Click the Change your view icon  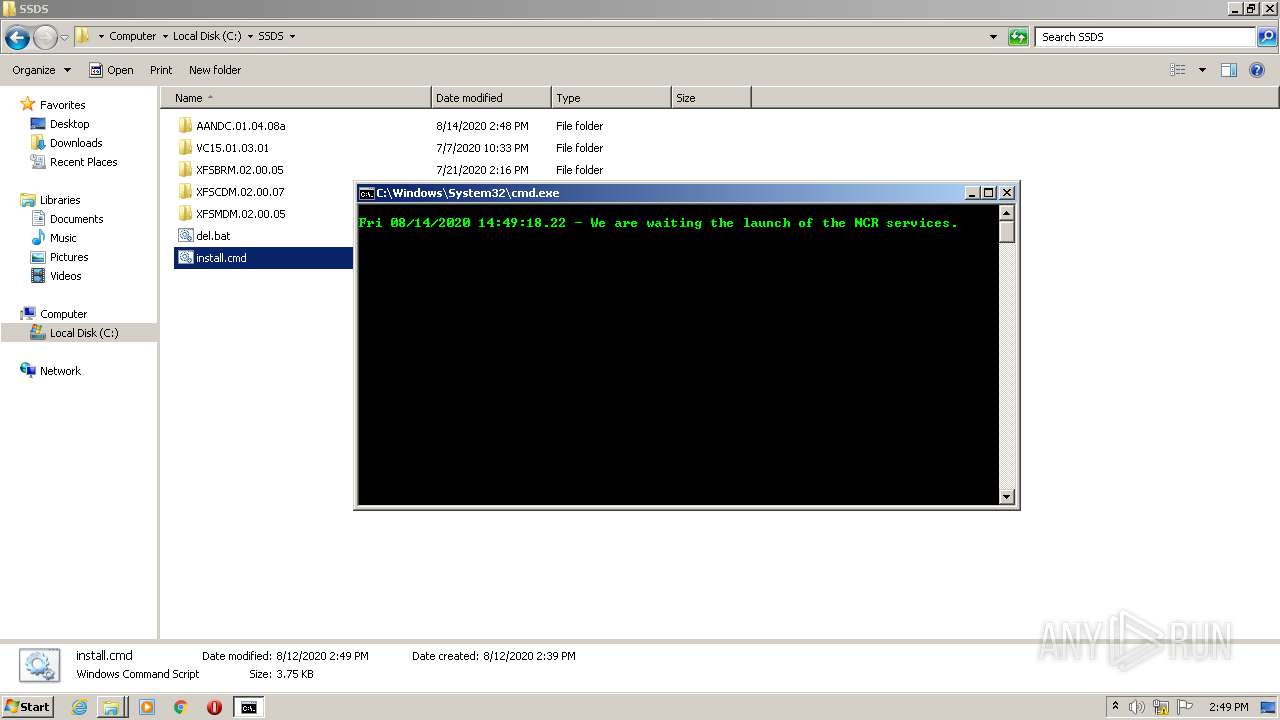point(1178,70)
